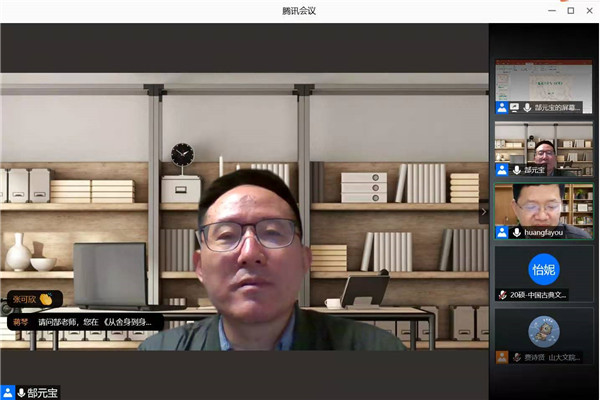Click the 贾诗雨 round profile picture
Image resolution: width=600 pixels, height=400 pixels.
[543, 330]
